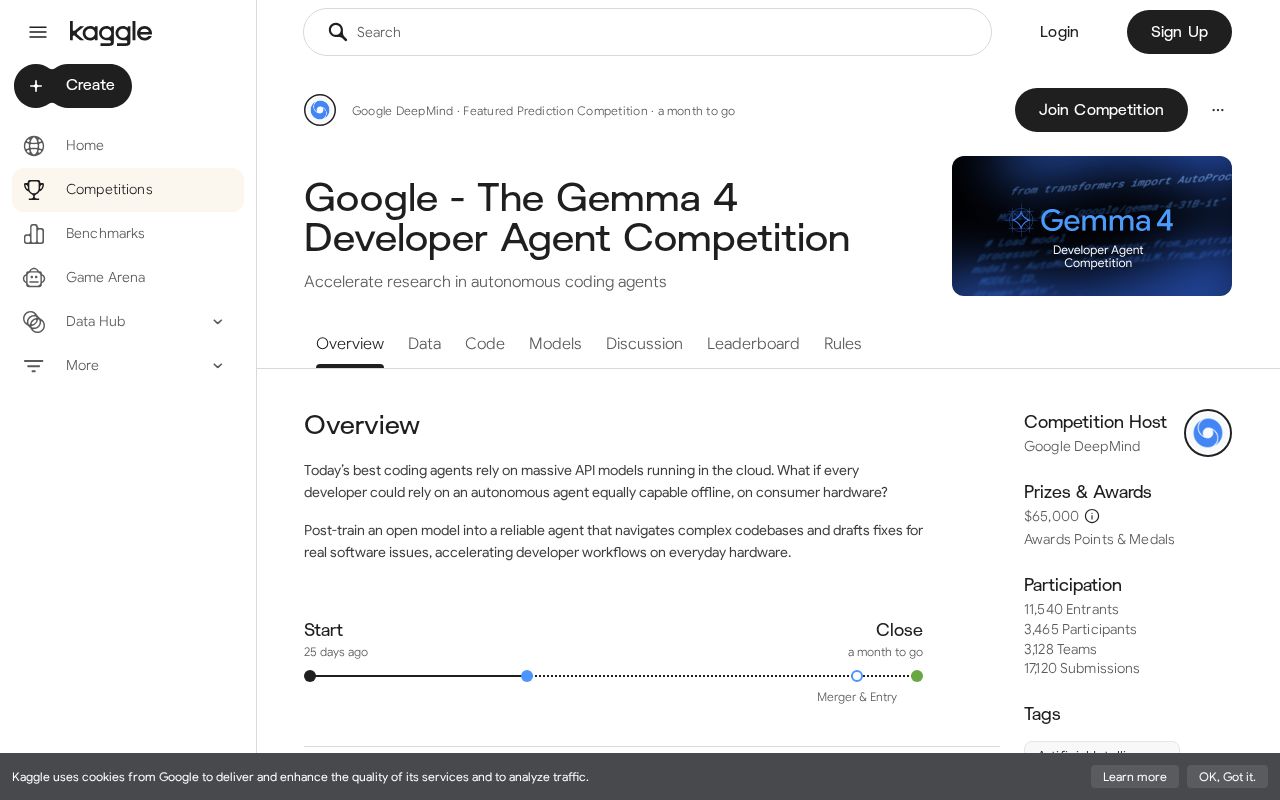Click the Google DeepMind header avatar
This screenshot has height=800, width=1280.
pyautogui.click(x=320, y=110)
